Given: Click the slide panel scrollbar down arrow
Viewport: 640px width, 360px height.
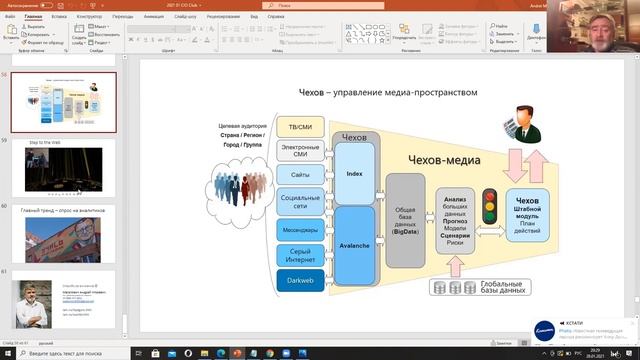Looking at the screenshot, I should tap(124, 336).
